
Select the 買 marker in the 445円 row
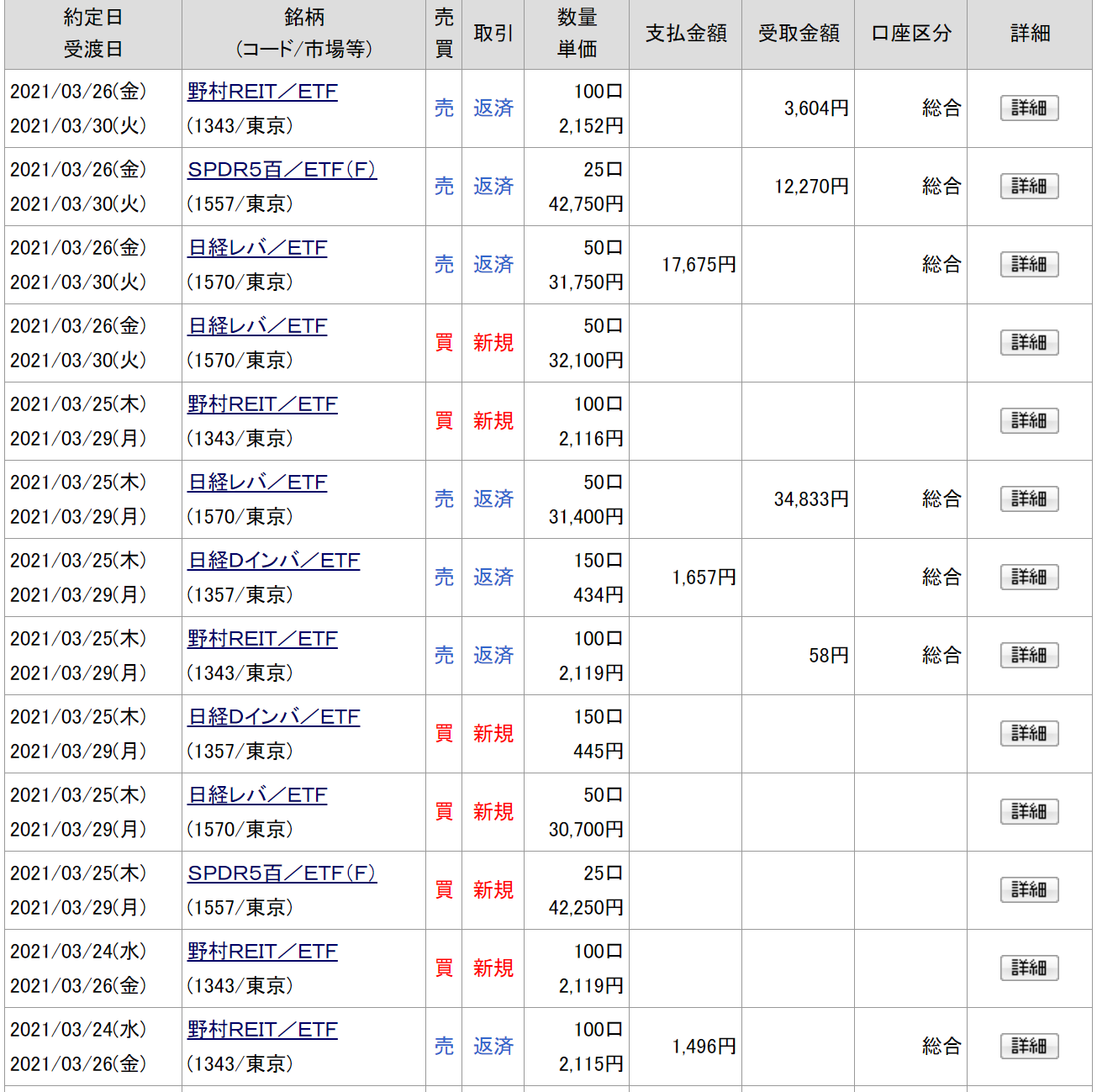(x=444, y=734)
